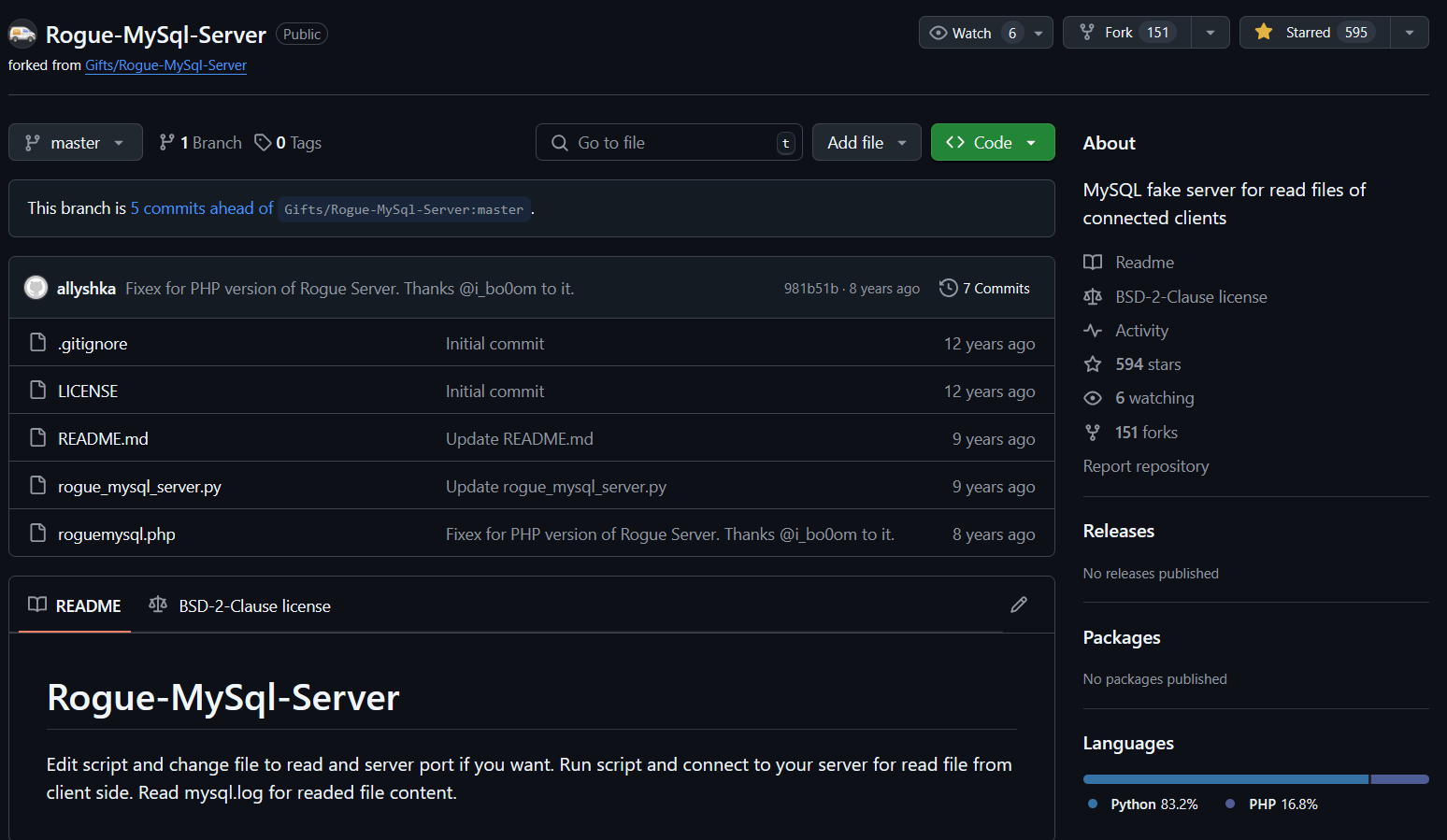Click the star icon beside 594 stars

pyautogui.click(x=1093, y=364)
